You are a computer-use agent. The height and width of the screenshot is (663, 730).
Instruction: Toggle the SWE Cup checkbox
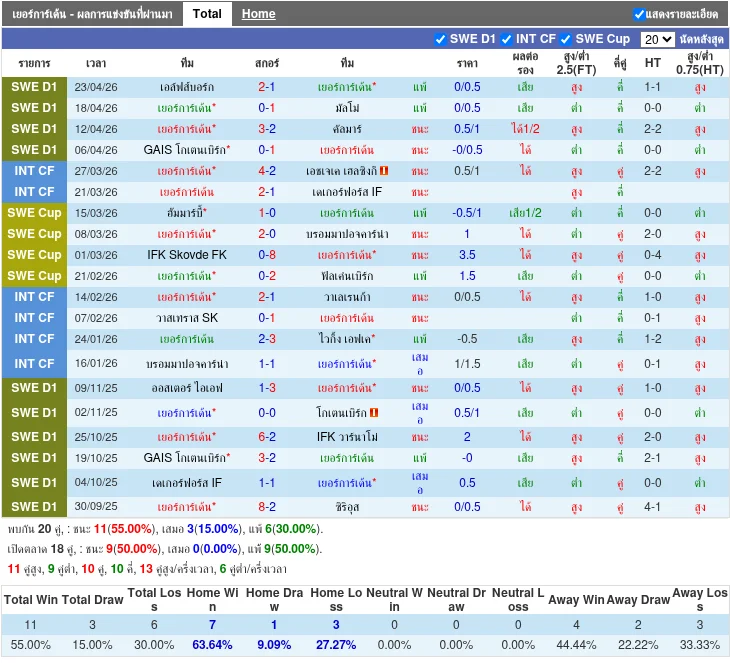coord(566,39)
